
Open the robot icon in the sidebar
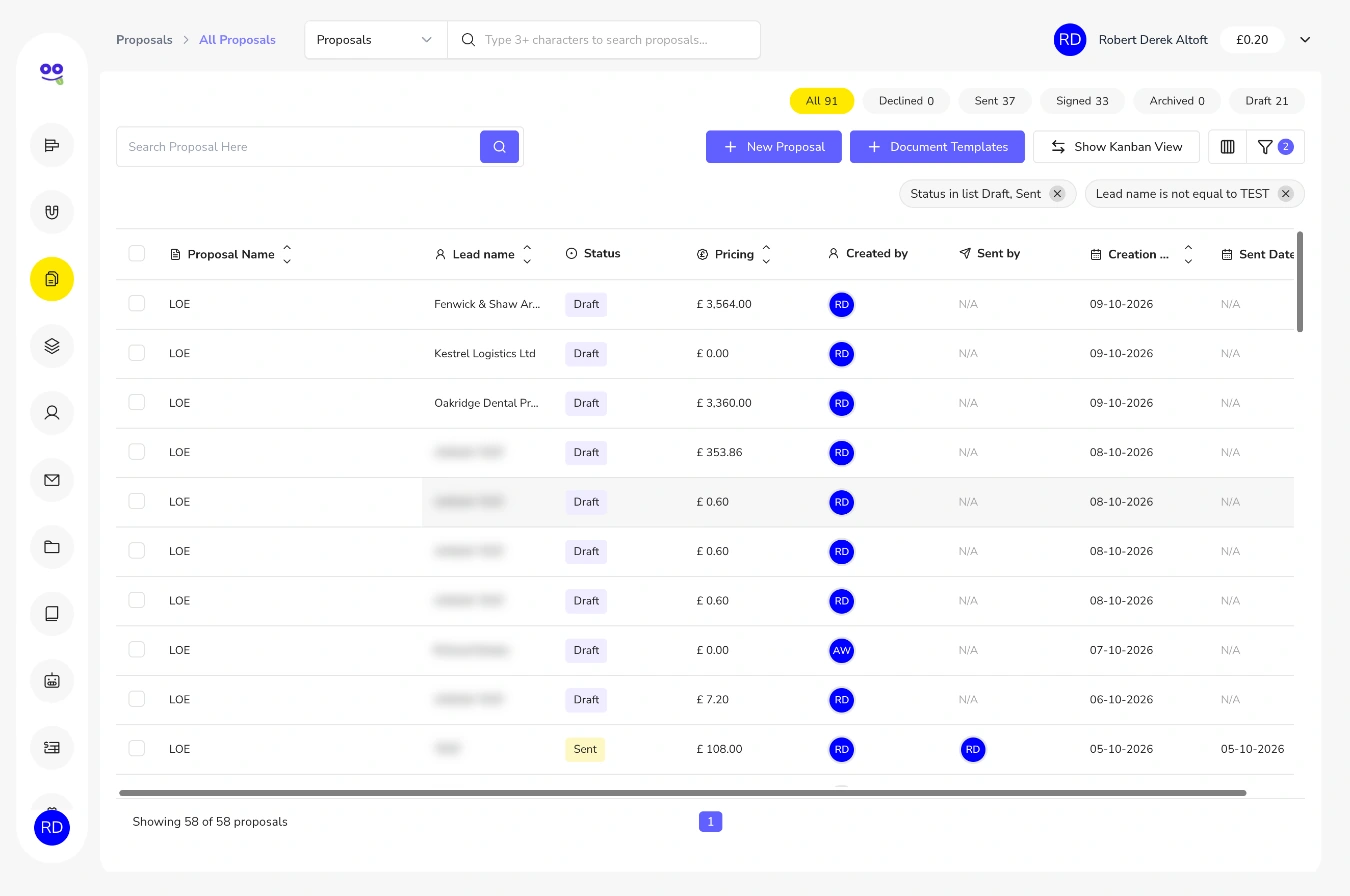pyautogui.click(x=52, y=681)
